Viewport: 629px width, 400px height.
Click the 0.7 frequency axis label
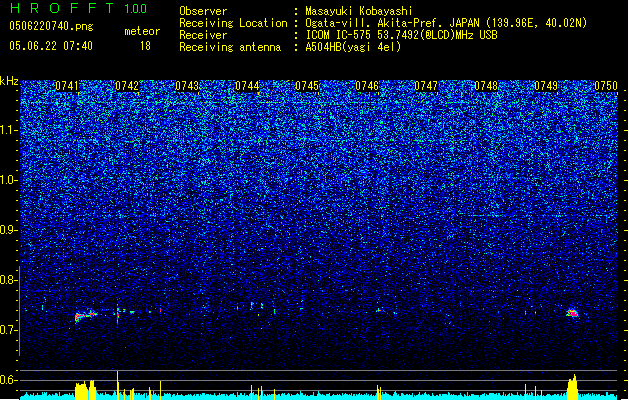point(9,330)
